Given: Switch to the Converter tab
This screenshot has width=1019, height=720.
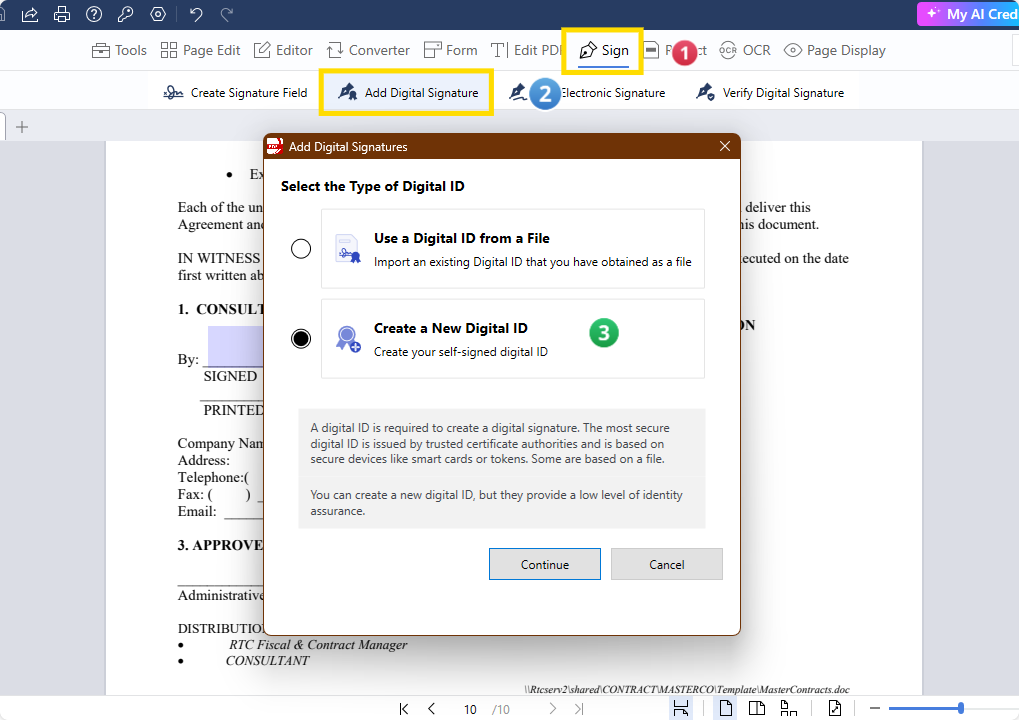Looking at the screenshot, I should pyautogui.click(x=368, y=50).
